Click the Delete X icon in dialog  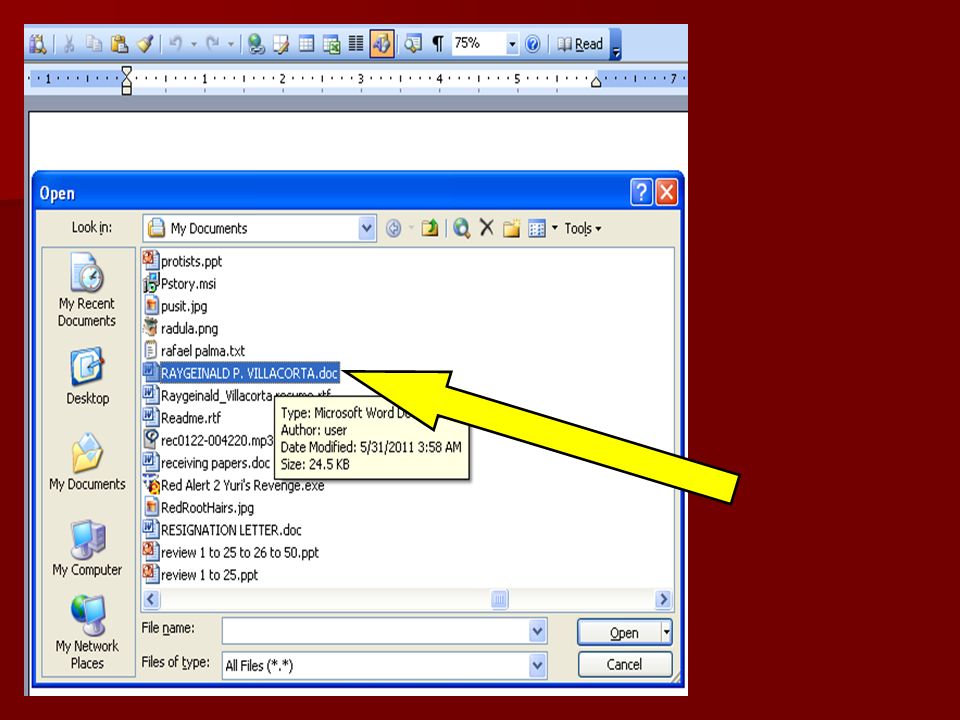(x=487, y=228)
